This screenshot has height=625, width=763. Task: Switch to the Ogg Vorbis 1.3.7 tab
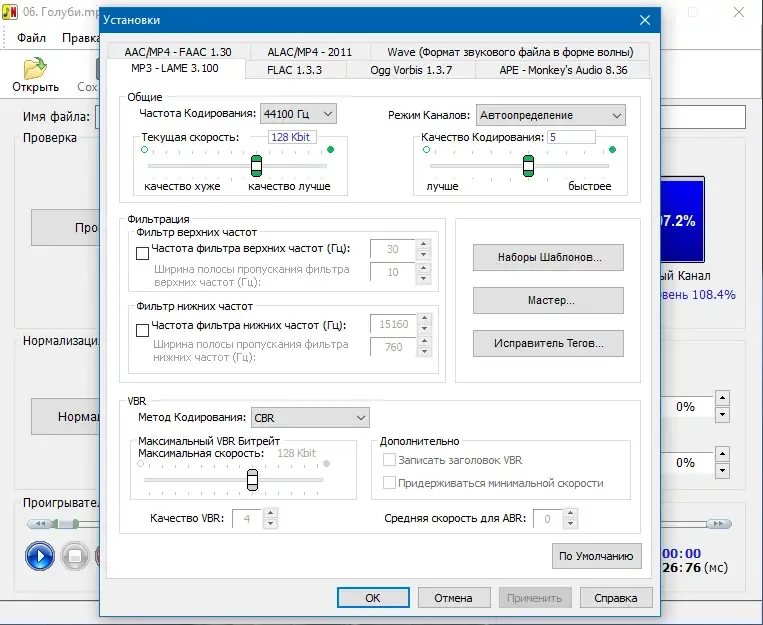411,70
